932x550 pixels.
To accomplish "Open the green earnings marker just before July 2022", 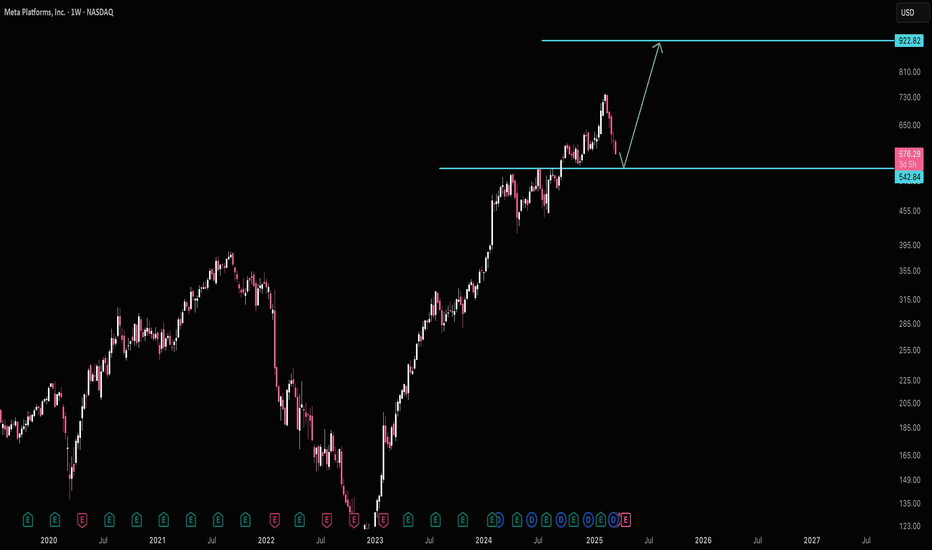I will [x=300, y=520].
